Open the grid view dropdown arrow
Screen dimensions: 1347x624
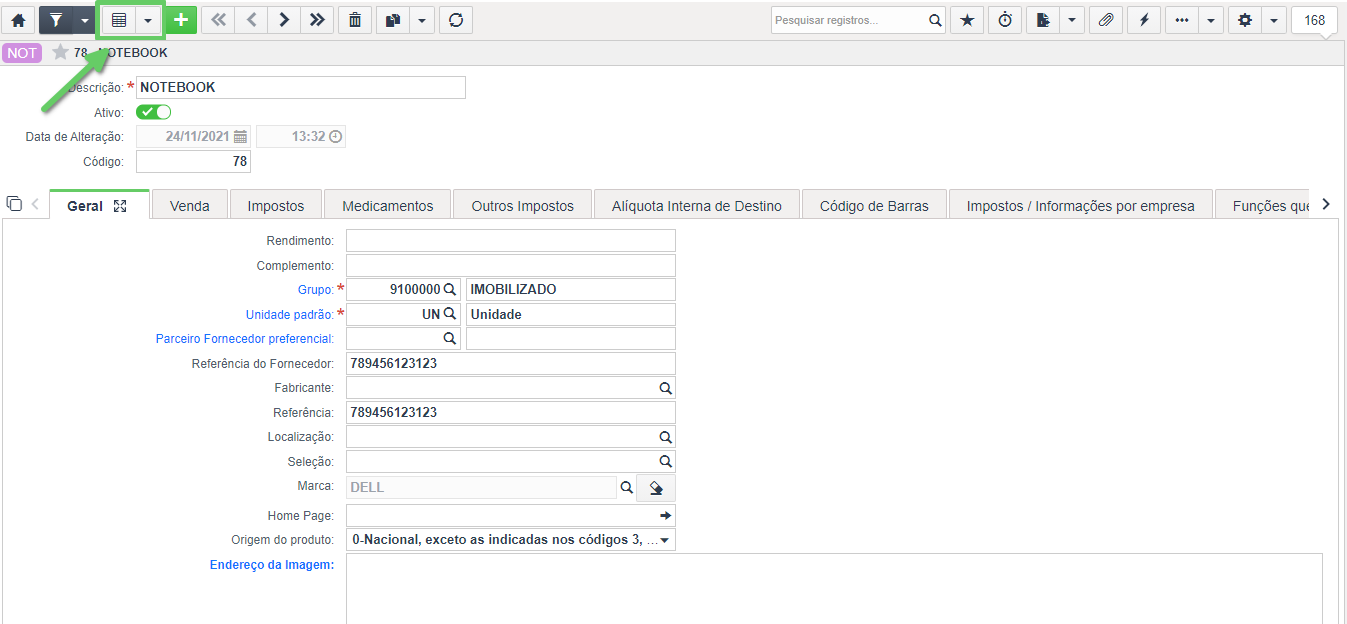point(147,20)
